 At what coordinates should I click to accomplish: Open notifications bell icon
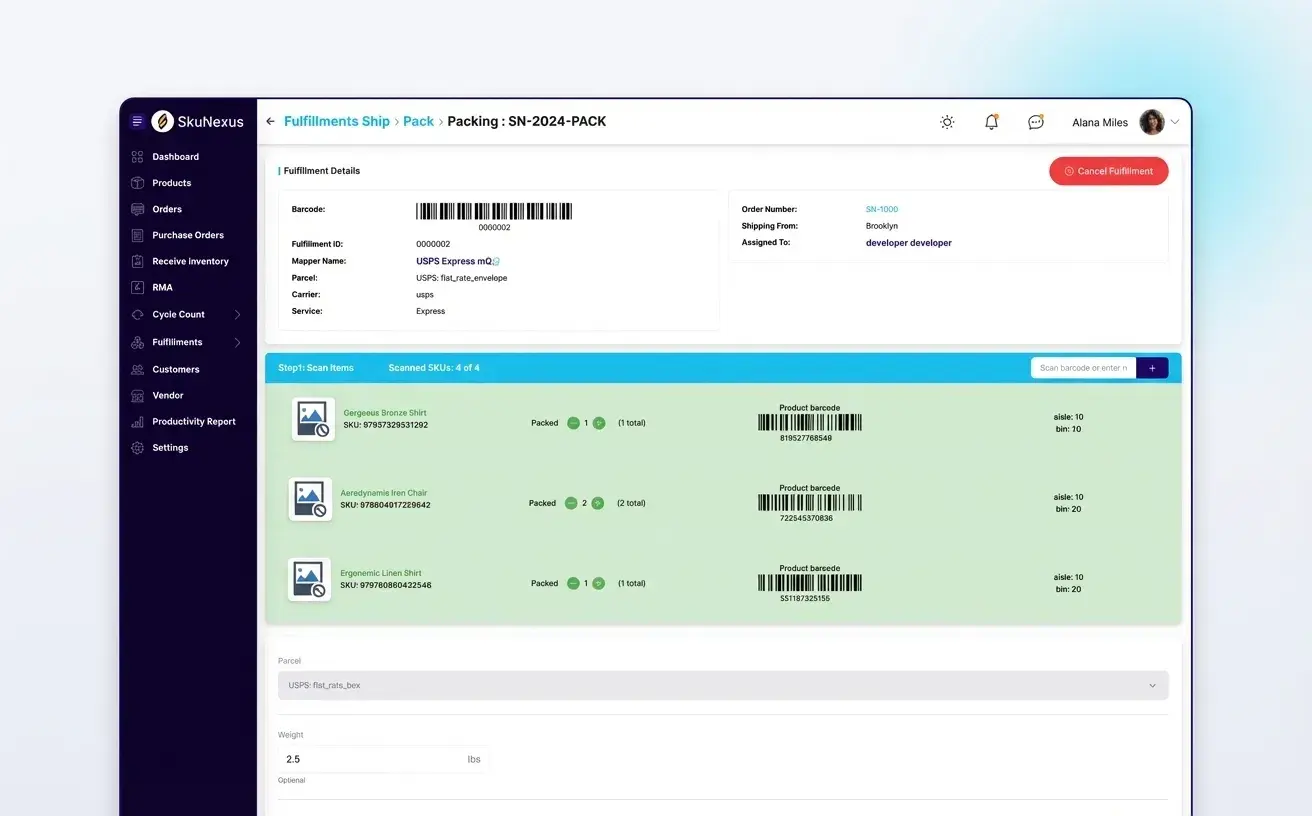click(991, 122)
